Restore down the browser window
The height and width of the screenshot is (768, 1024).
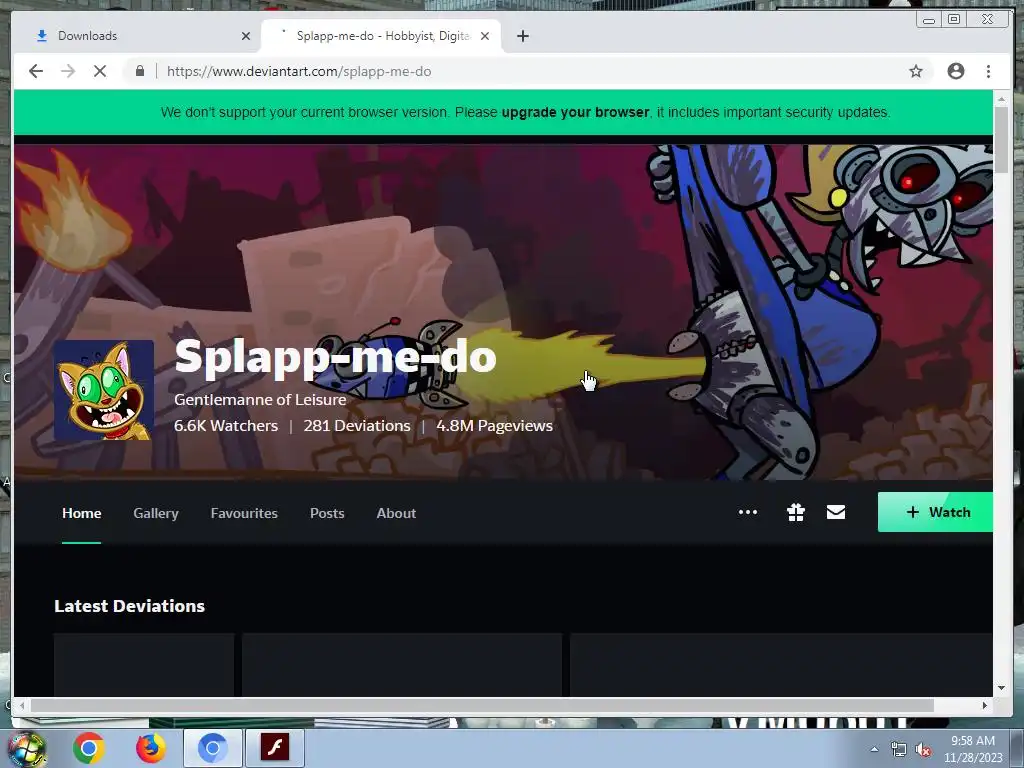tap(954, 20)
